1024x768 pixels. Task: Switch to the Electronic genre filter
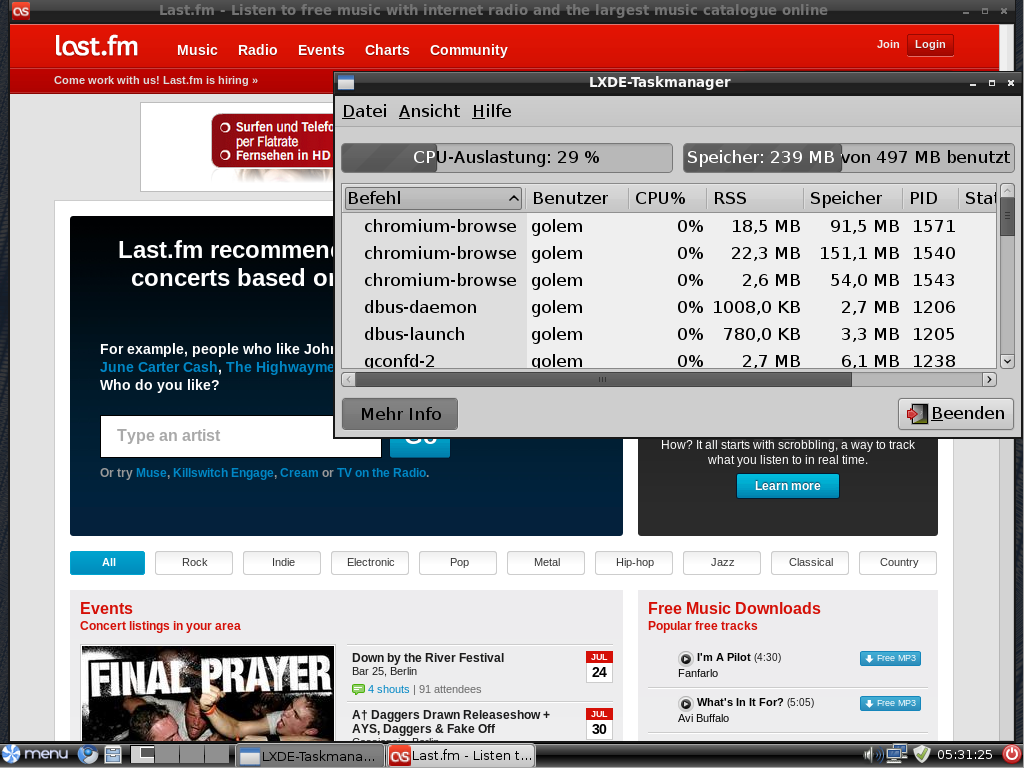click(369, 562)
